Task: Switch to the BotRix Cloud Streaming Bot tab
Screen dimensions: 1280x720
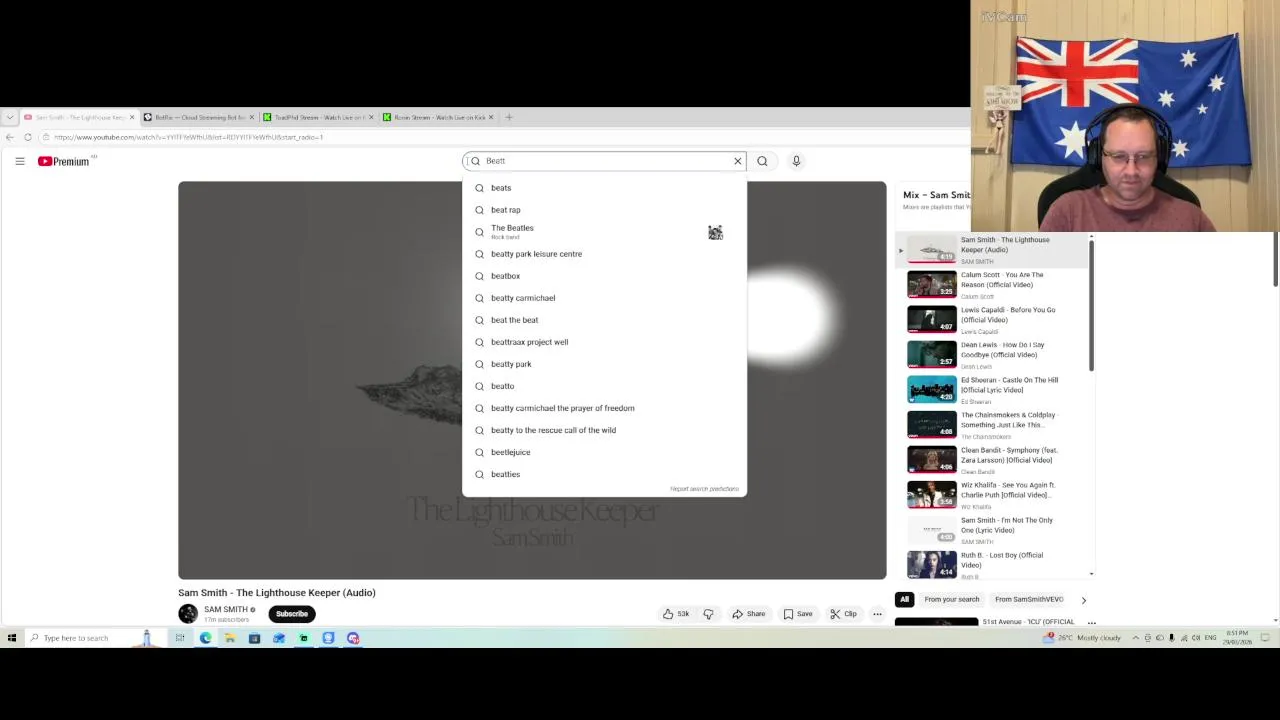Action: pos(198,118)
